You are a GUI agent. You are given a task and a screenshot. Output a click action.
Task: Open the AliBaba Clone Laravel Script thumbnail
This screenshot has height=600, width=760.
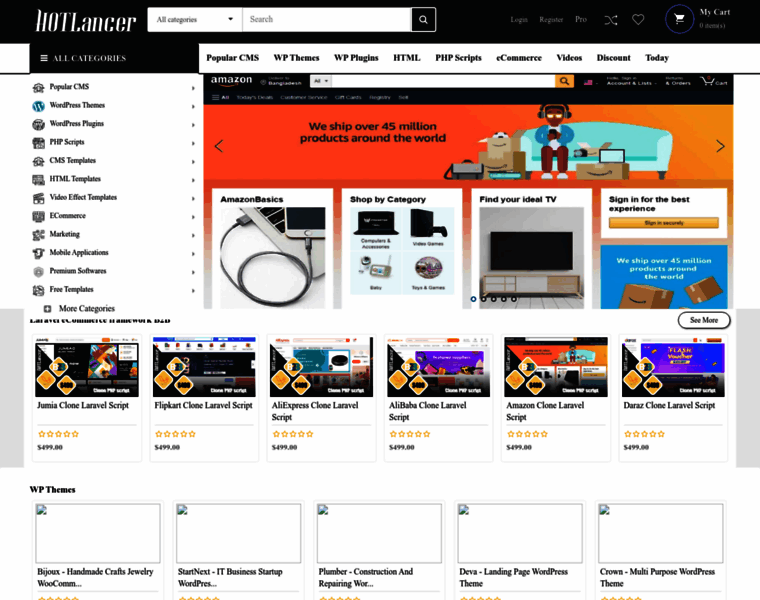click(x=439, y=367)
